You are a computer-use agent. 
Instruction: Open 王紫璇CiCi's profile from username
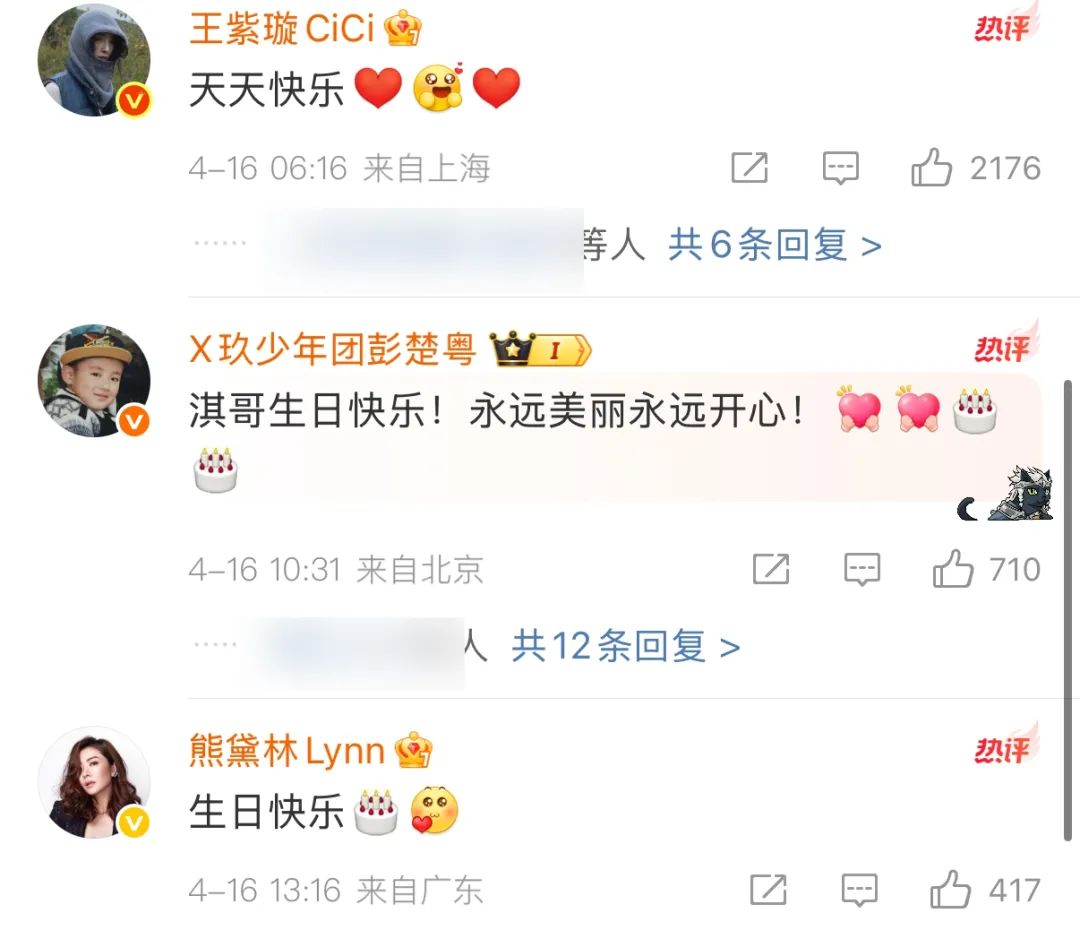click(282, 29)
